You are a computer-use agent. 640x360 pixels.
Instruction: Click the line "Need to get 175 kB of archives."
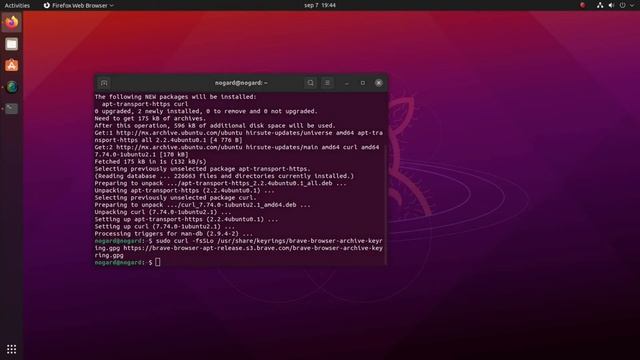tap(150, 118)
